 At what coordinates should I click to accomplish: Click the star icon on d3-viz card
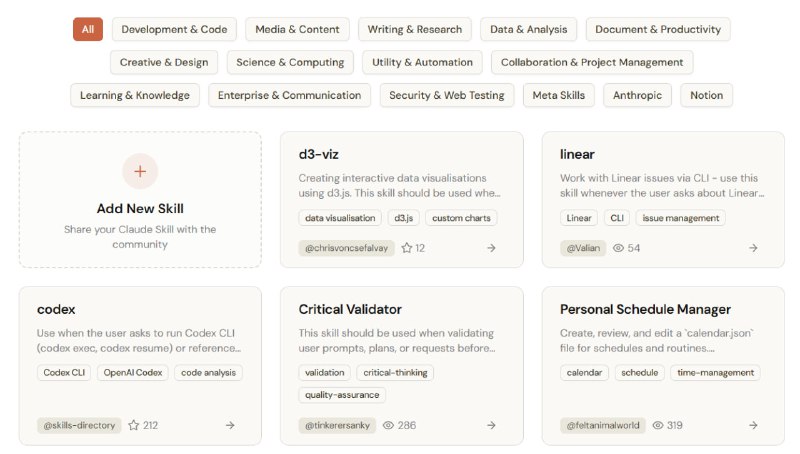pyautogui.click(x=407, y=248)
